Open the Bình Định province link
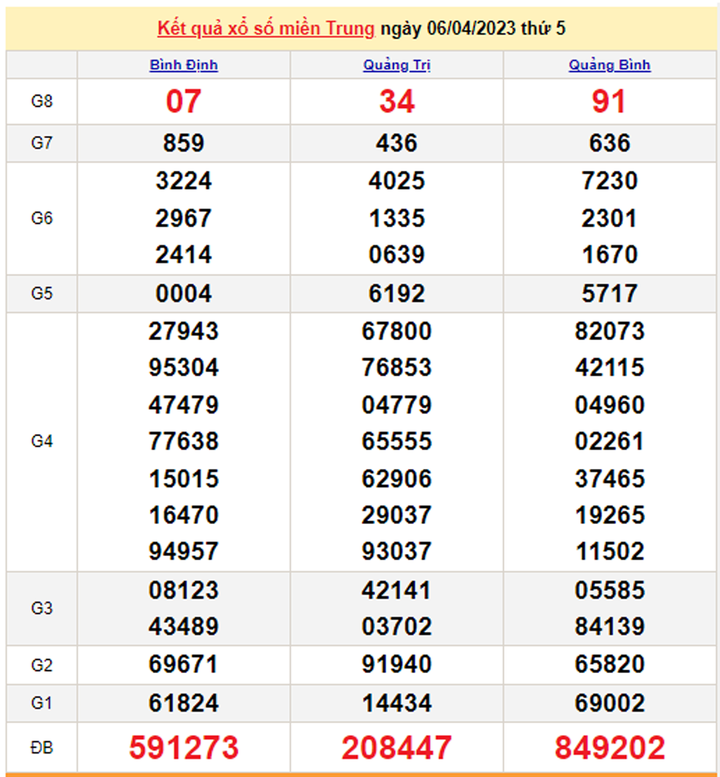The height and width of the screenshot is (777, 720). pyautogui.click(x=184, y=65)
